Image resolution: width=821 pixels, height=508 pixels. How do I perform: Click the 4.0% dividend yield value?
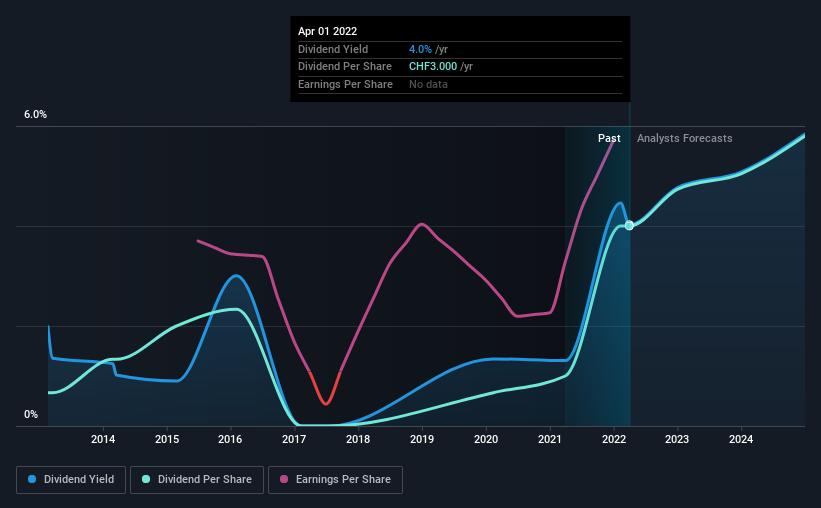click(x=420, y=49)
